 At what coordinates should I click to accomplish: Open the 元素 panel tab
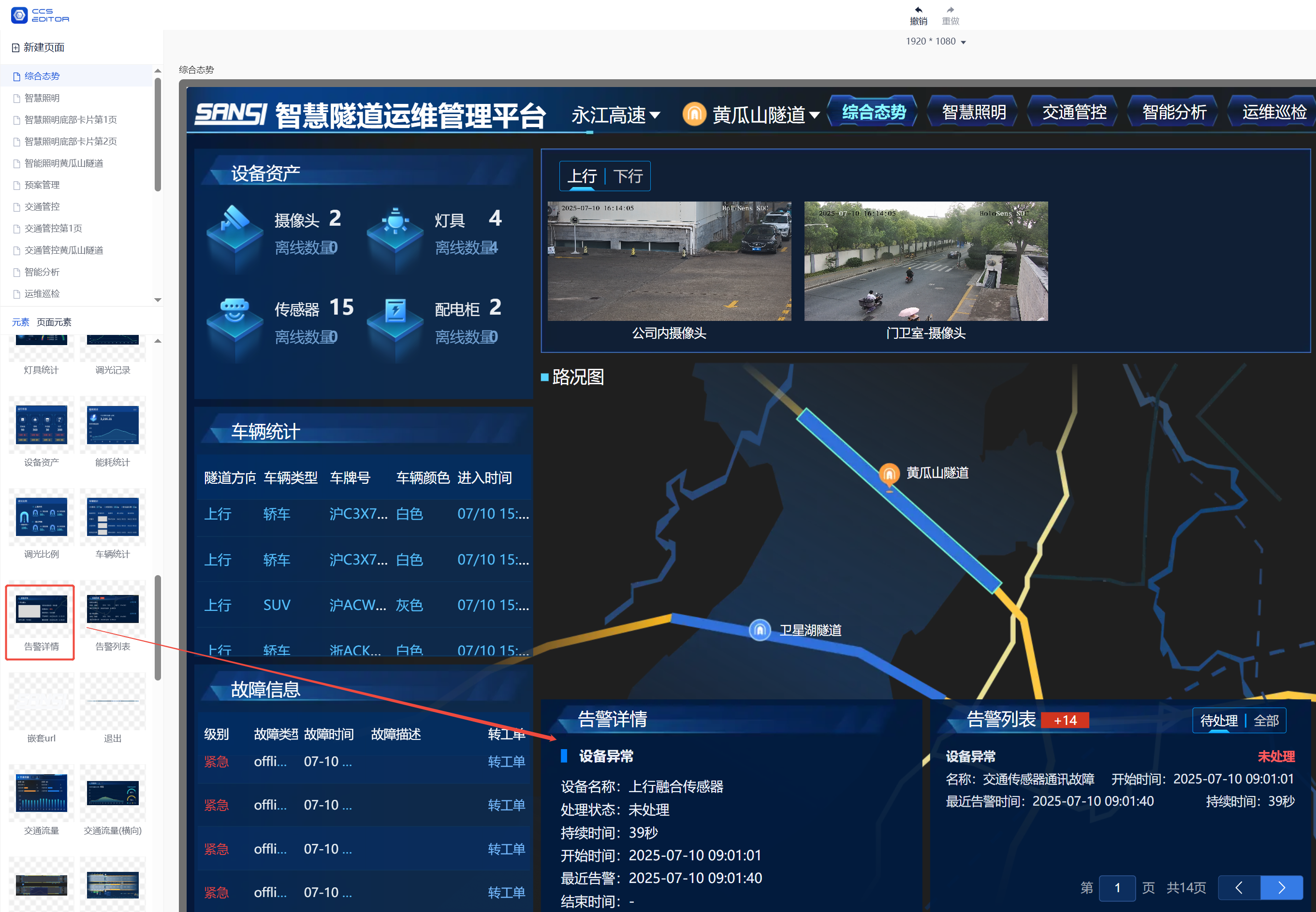[x=21, y=322]
